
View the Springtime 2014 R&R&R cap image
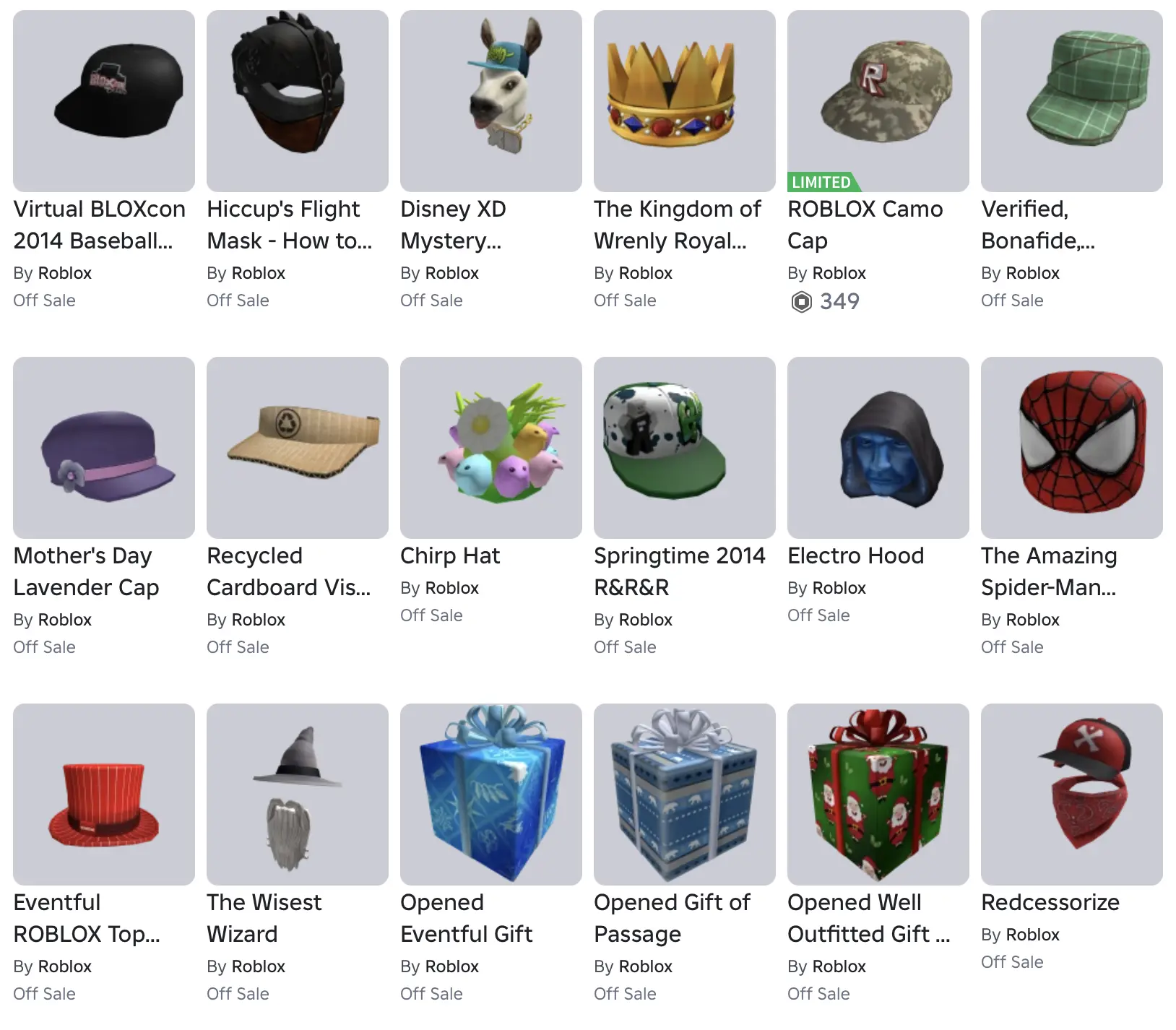coord(685,448)
